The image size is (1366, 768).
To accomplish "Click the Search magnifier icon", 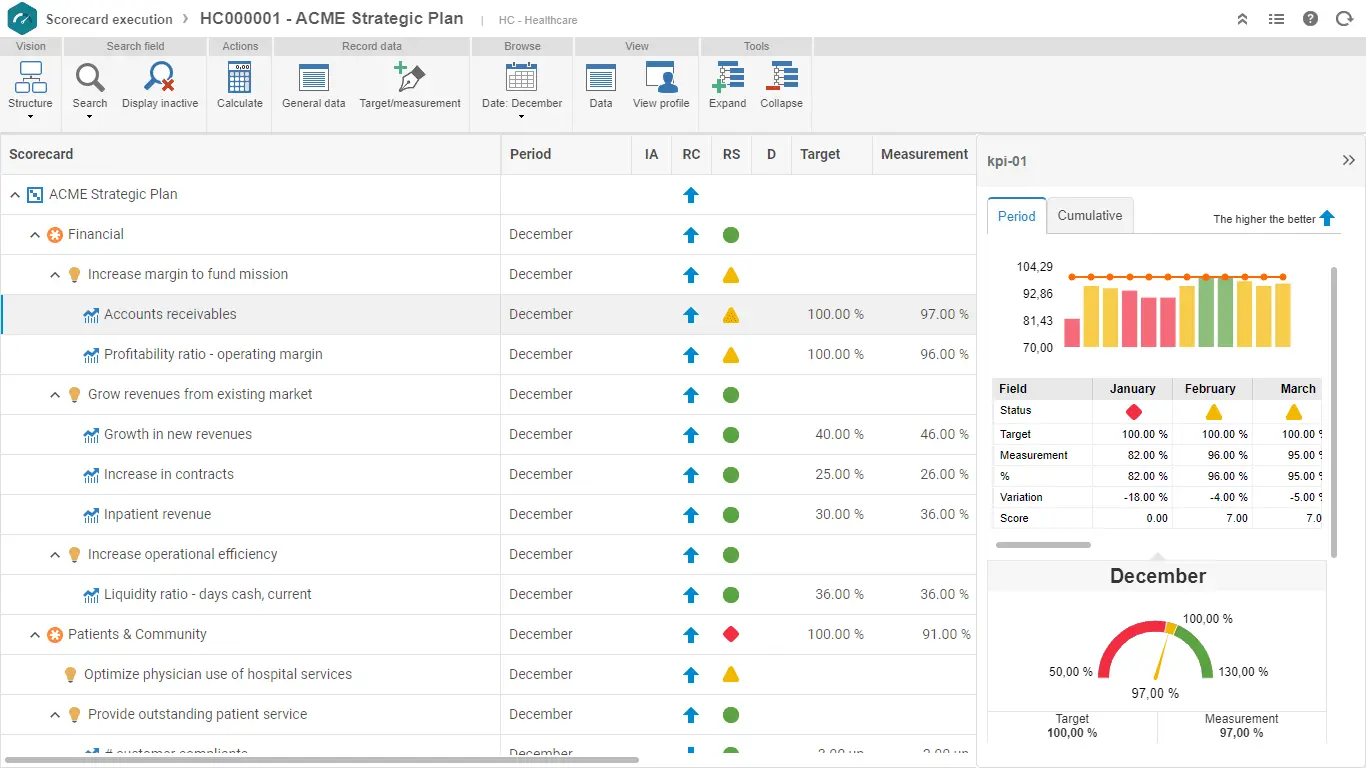I will pos(90,79).
